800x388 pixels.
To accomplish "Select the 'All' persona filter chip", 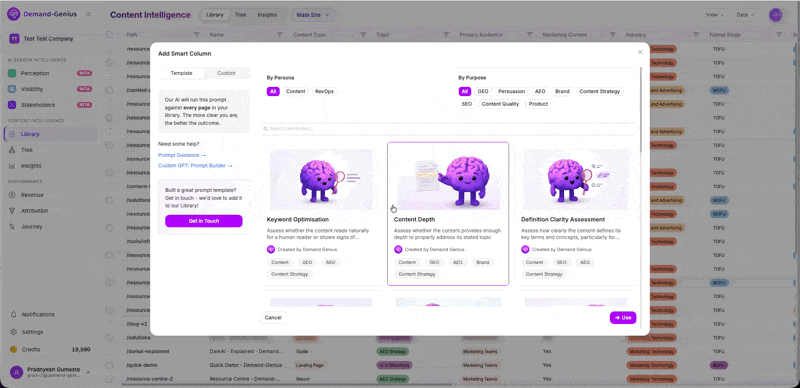I will click(273, 91).
